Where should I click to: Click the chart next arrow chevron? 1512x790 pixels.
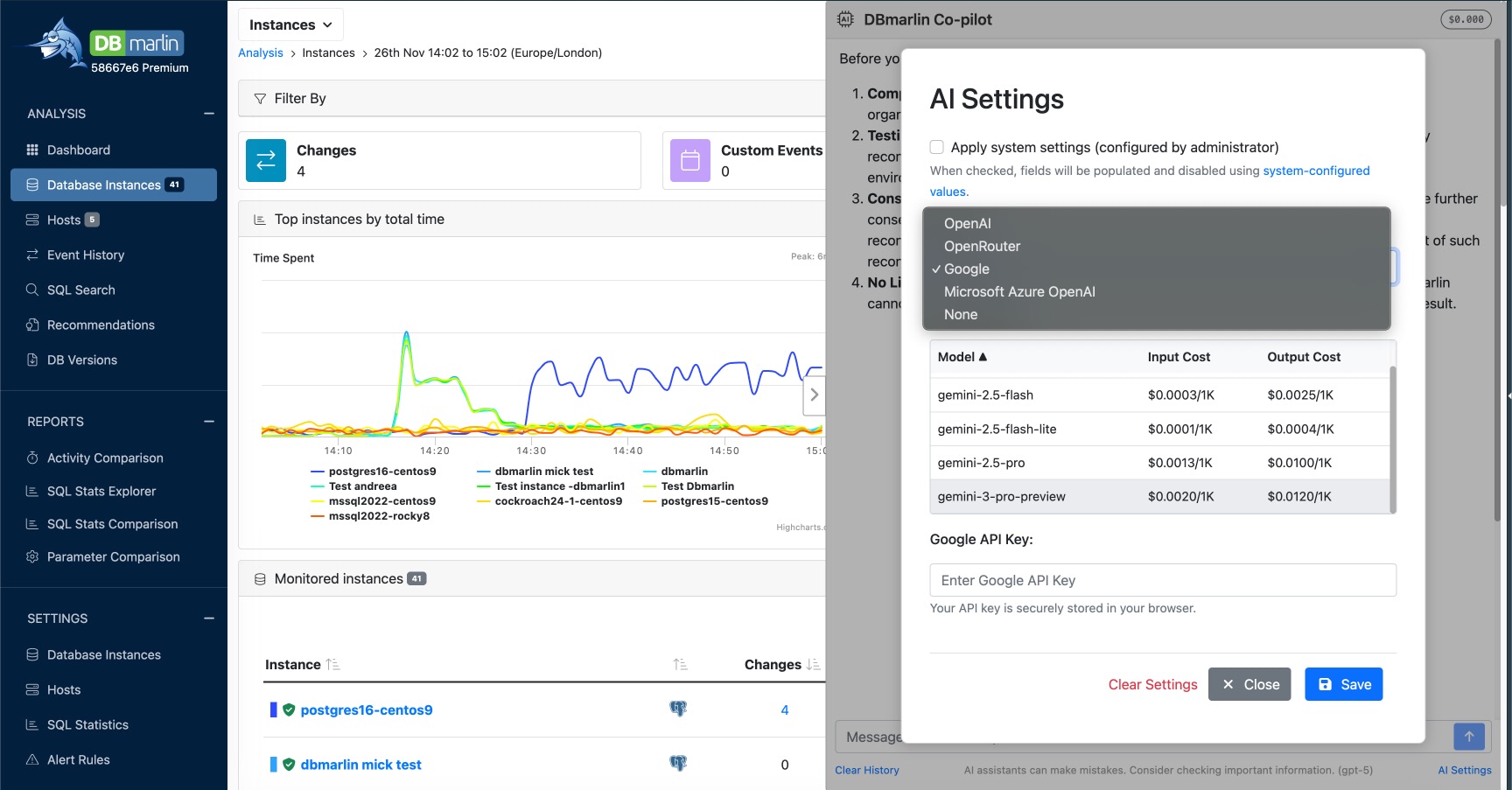coord(815,395)
